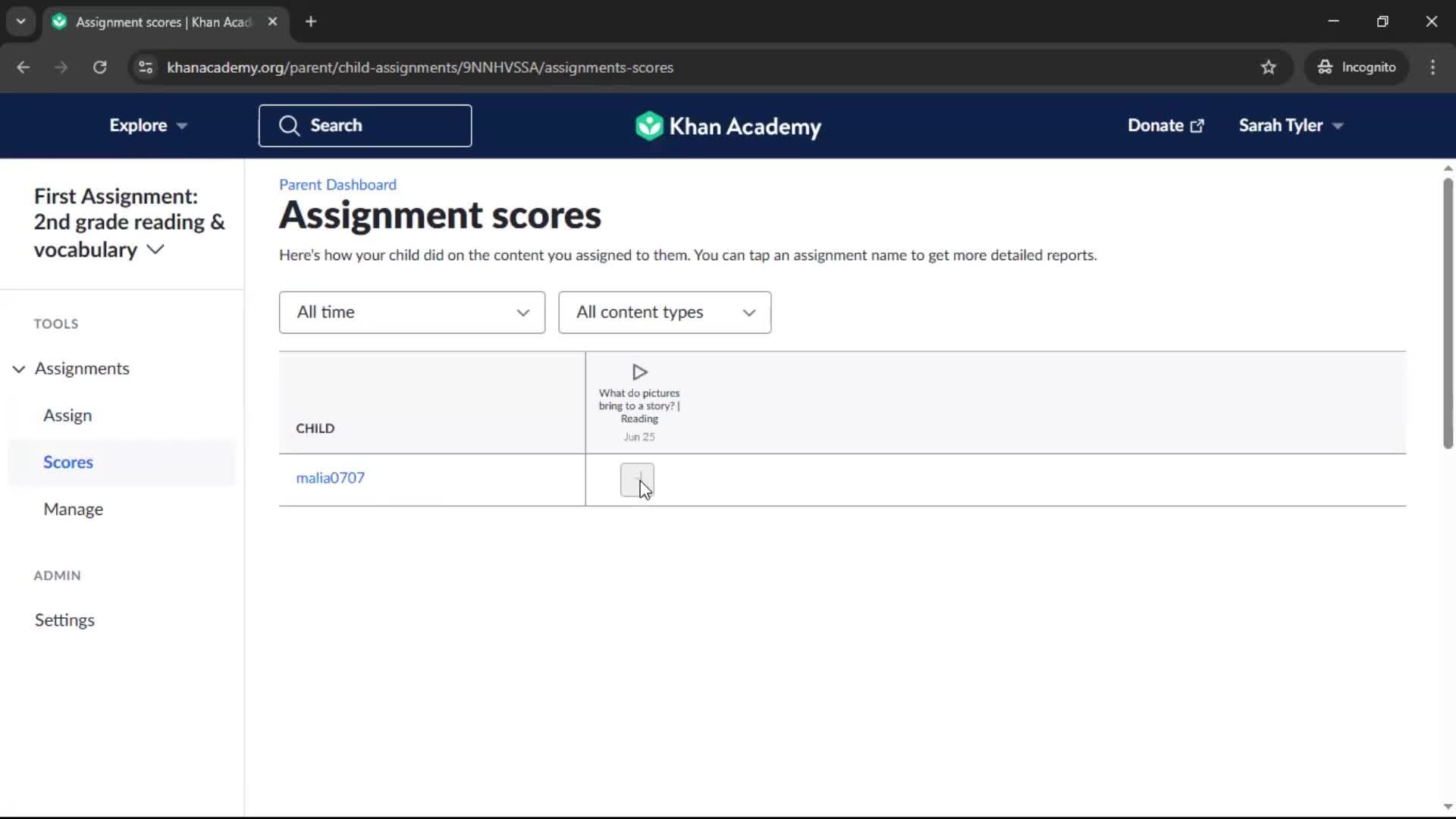Click the Donate link

[x=1166, y=126]
